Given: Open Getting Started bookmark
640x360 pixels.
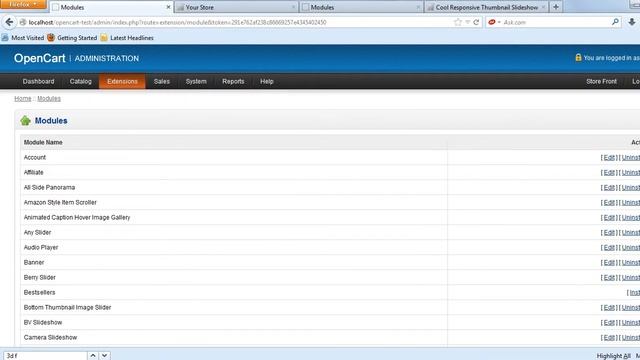Looking at the screenshot, I should click(72, 38).
